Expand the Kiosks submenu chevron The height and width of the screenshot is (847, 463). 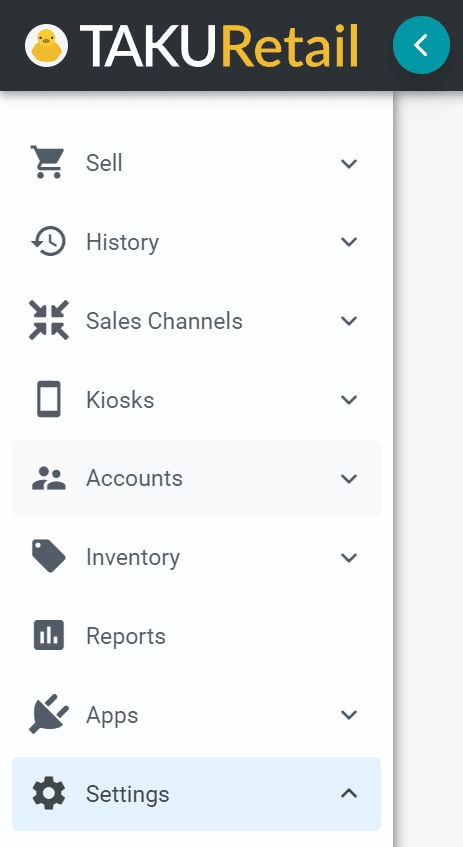(x=349, y=400)
